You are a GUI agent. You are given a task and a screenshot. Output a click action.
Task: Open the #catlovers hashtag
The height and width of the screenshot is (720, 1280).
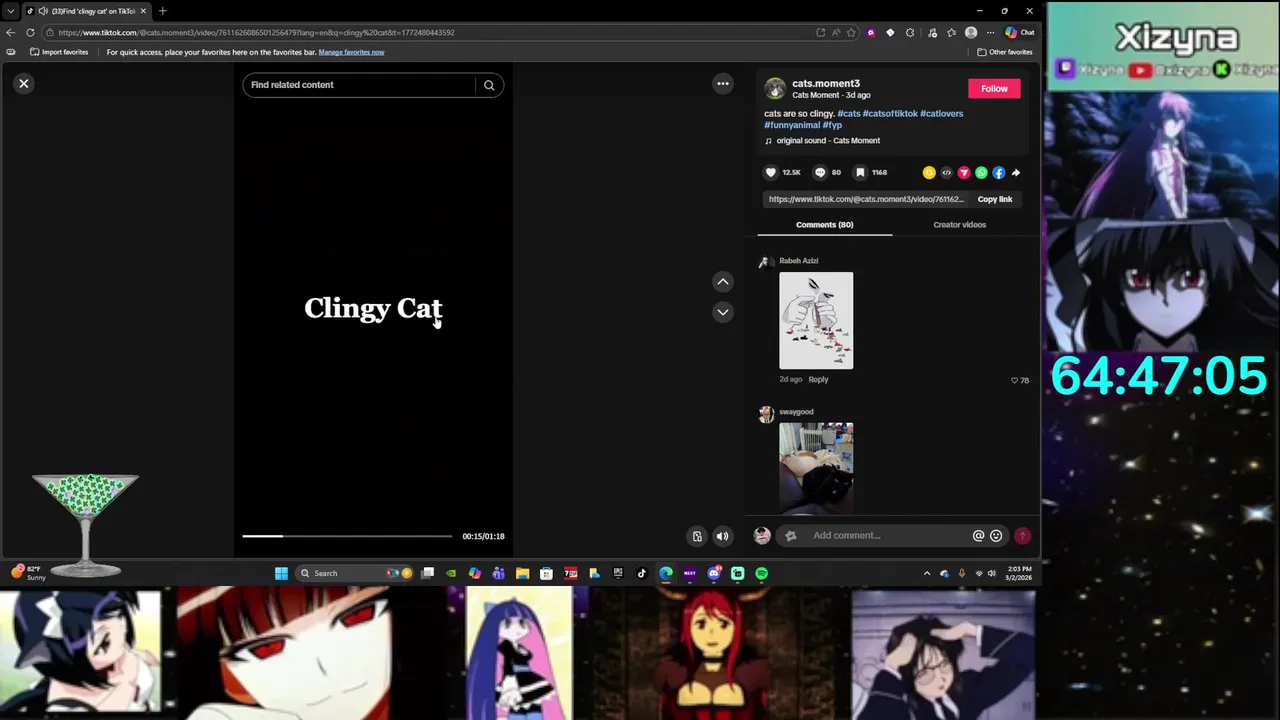[942, 113]
